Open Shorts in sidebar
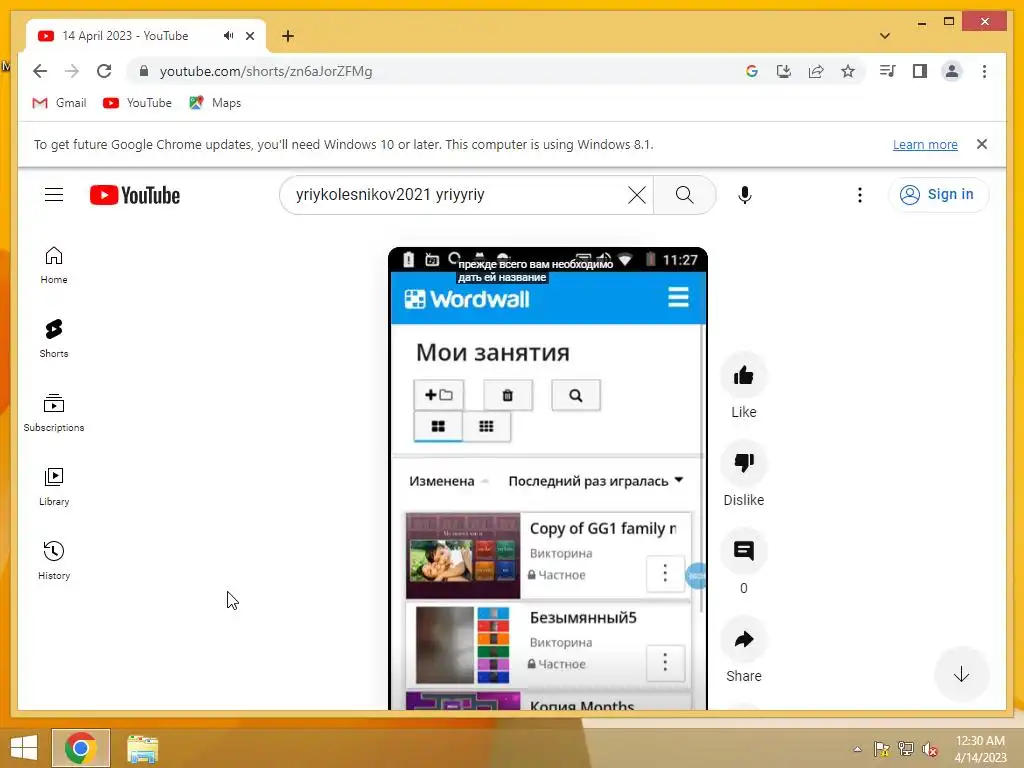 coord(54,338)
